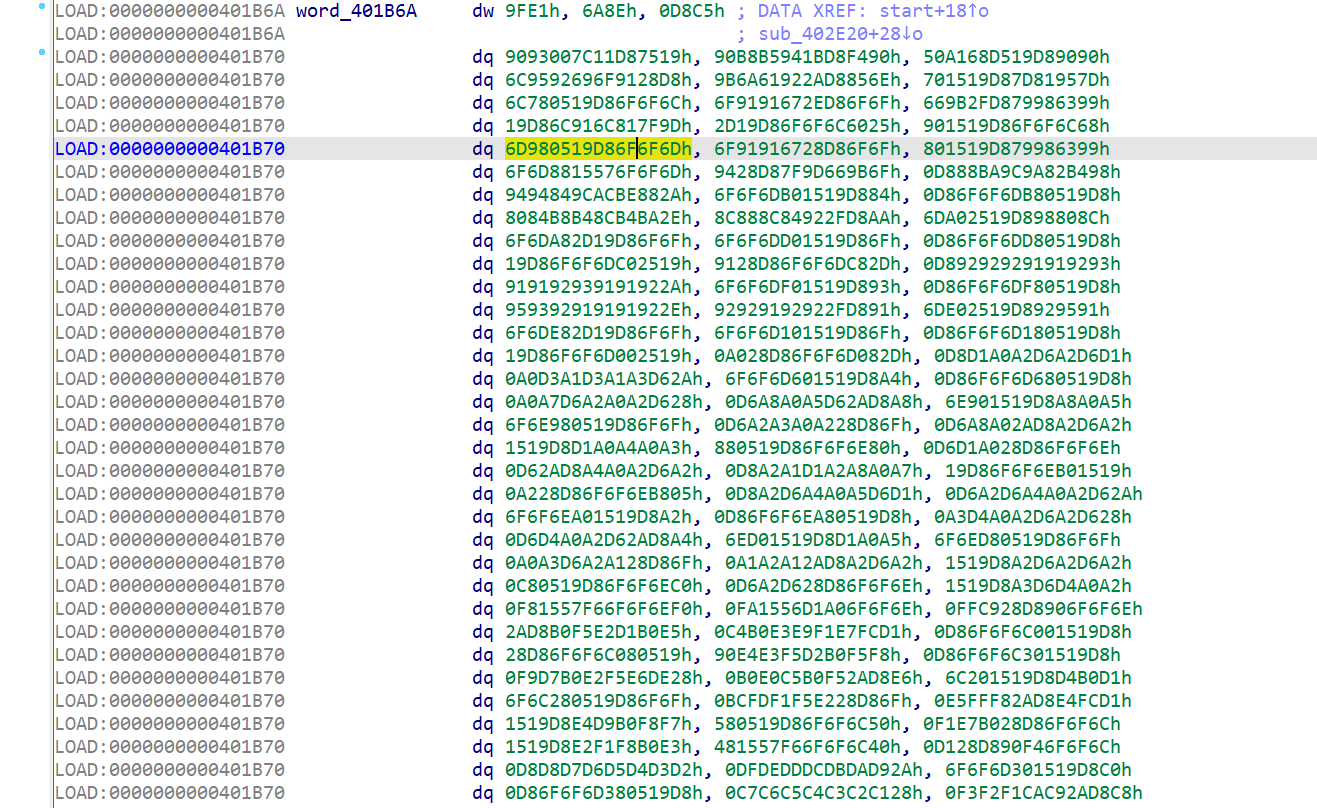Viewport: 1317px width, 808px height.
Task: Select the value 0D888BA9C9A82B498h
Action: point(1021,172)
